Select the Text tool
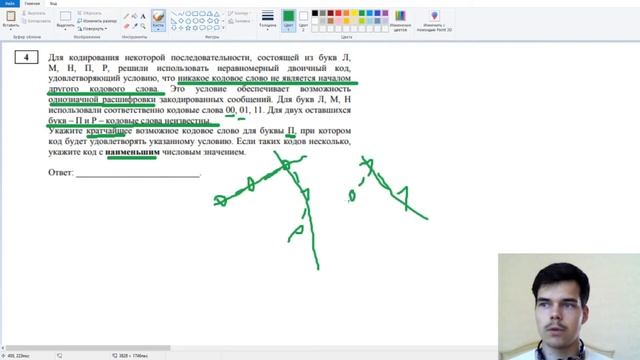This screenshot has height=360, width=640. 143,16
